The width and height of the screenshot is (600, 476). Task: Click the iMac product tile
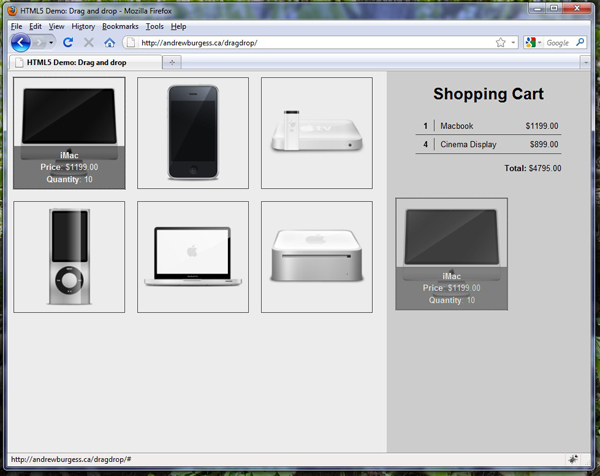(x=69, y=133)
